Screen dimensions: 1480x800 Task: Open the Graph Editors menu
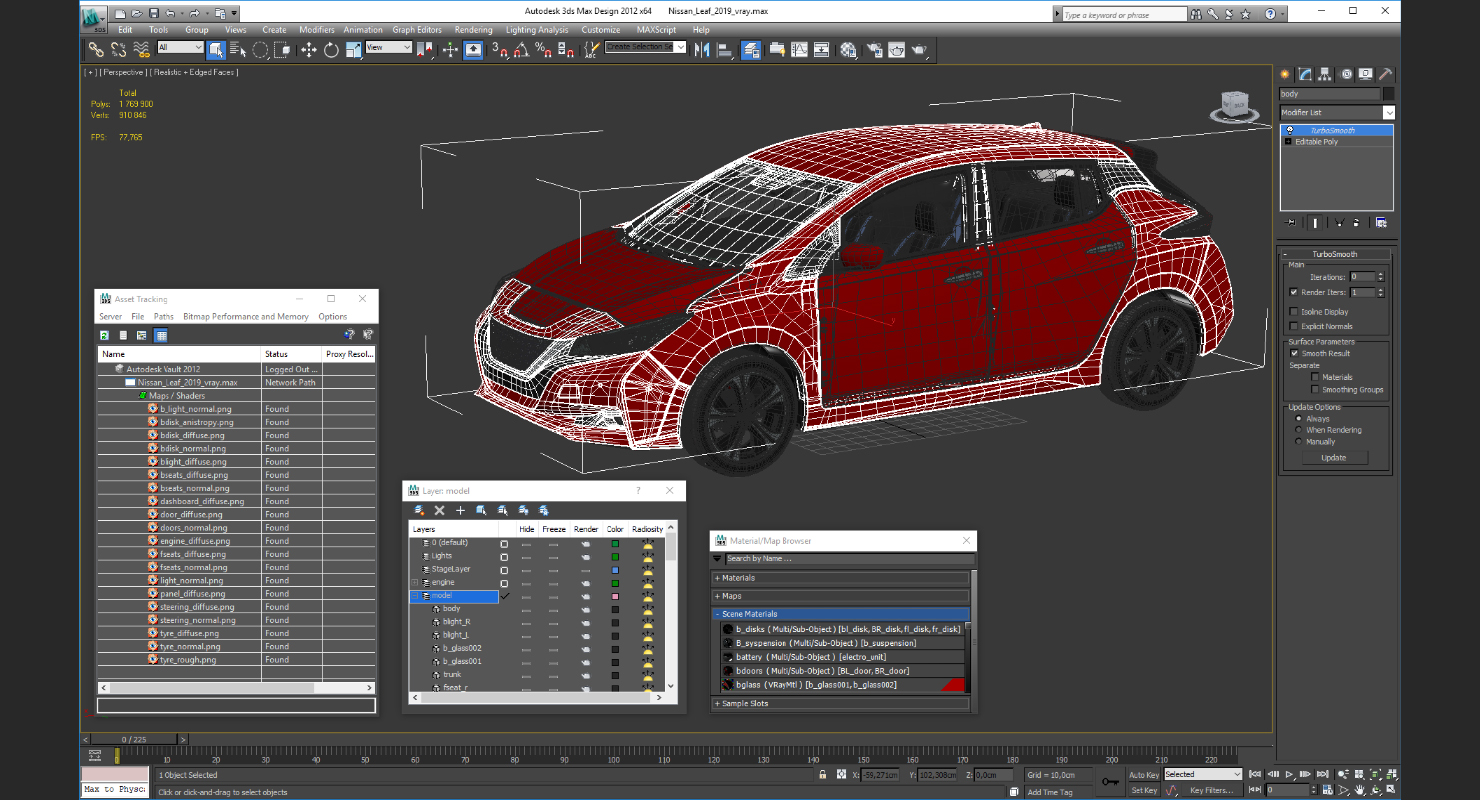click(x=417, y=30)
